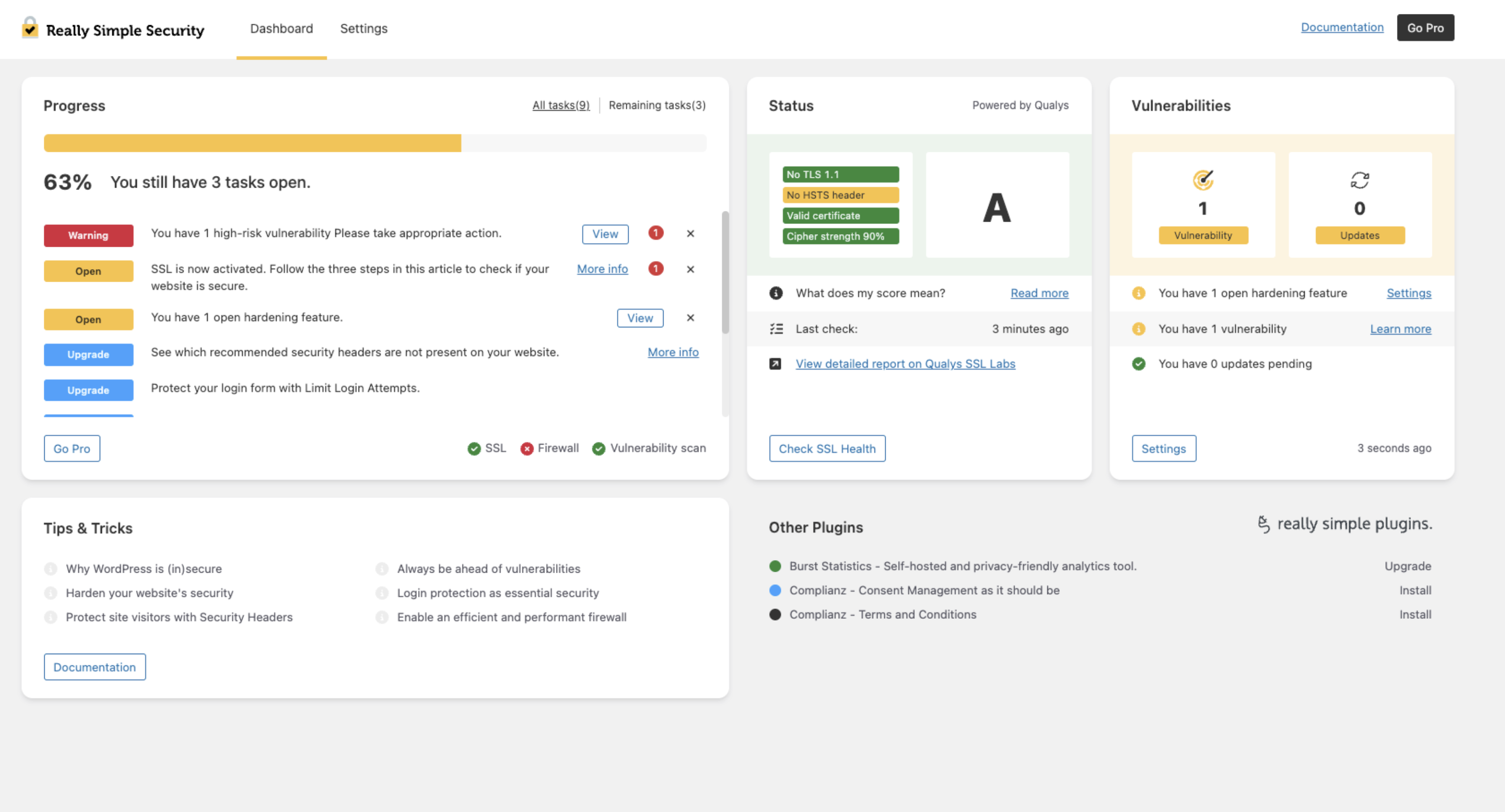Show All tasks(9) in Progress
1505x812 pixels.
tap(560, 105)
